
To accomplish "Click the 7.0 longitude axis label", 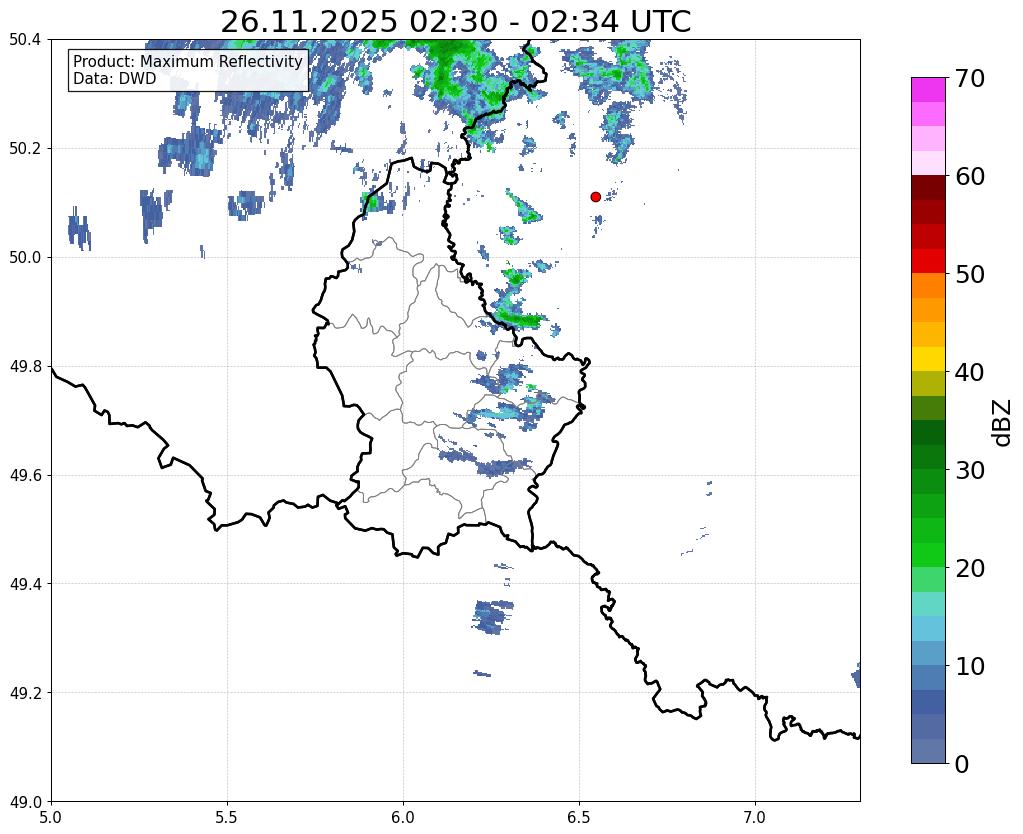I will (x=755, y=817).
